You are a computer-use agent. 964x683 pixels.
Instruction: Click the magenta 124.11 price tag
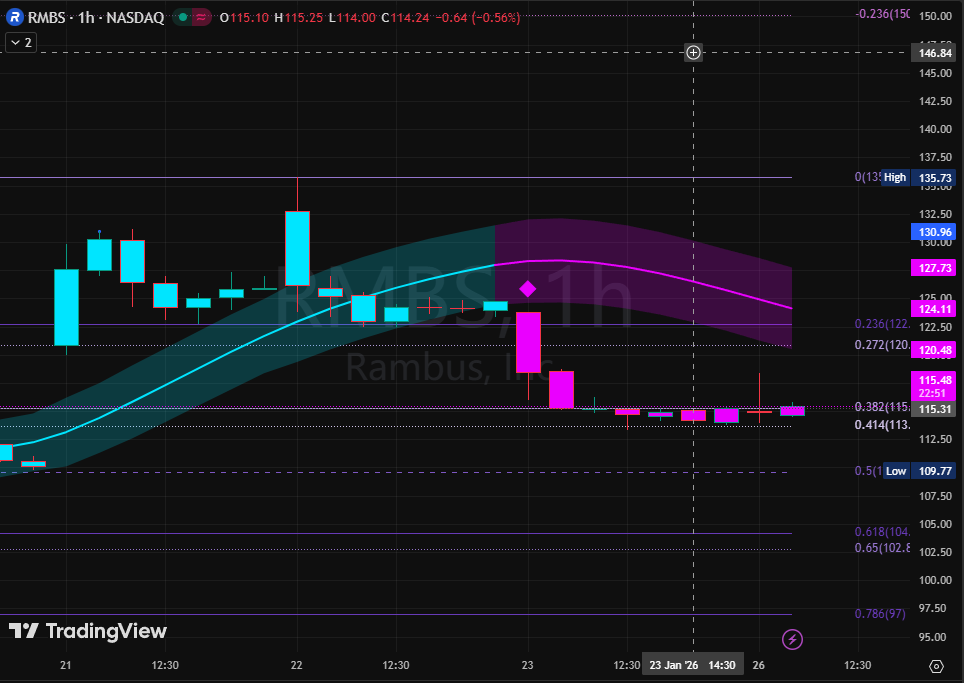(x=933, y=309)
